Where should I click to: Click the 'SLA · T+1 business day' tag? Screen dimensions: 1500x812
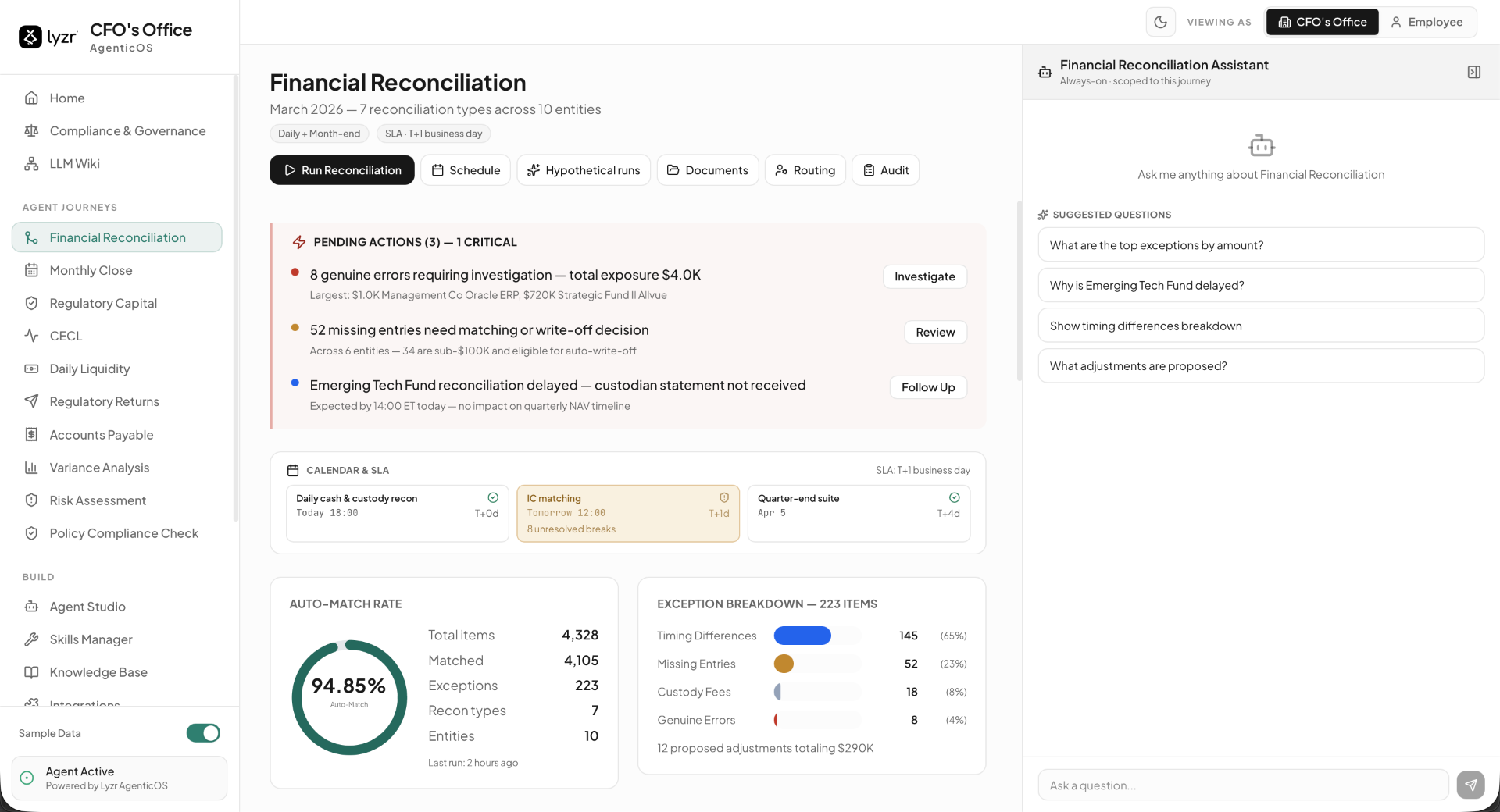point(434,134)
